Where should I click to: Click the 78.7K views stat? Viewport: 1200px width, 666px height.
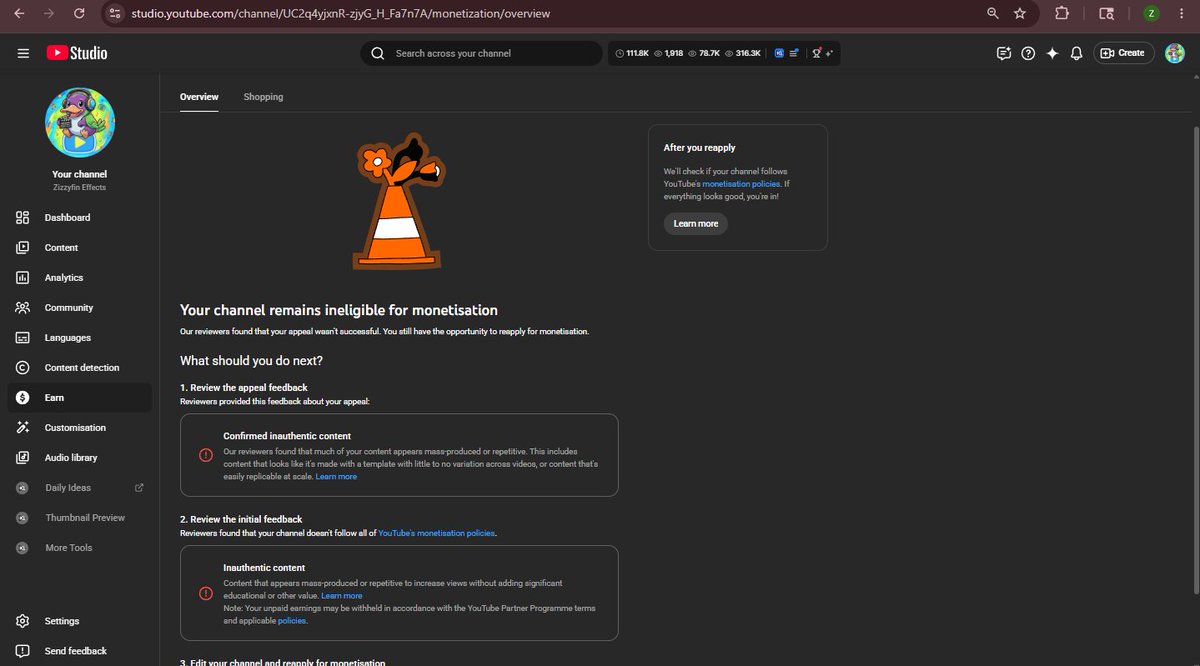click(704, 53)
